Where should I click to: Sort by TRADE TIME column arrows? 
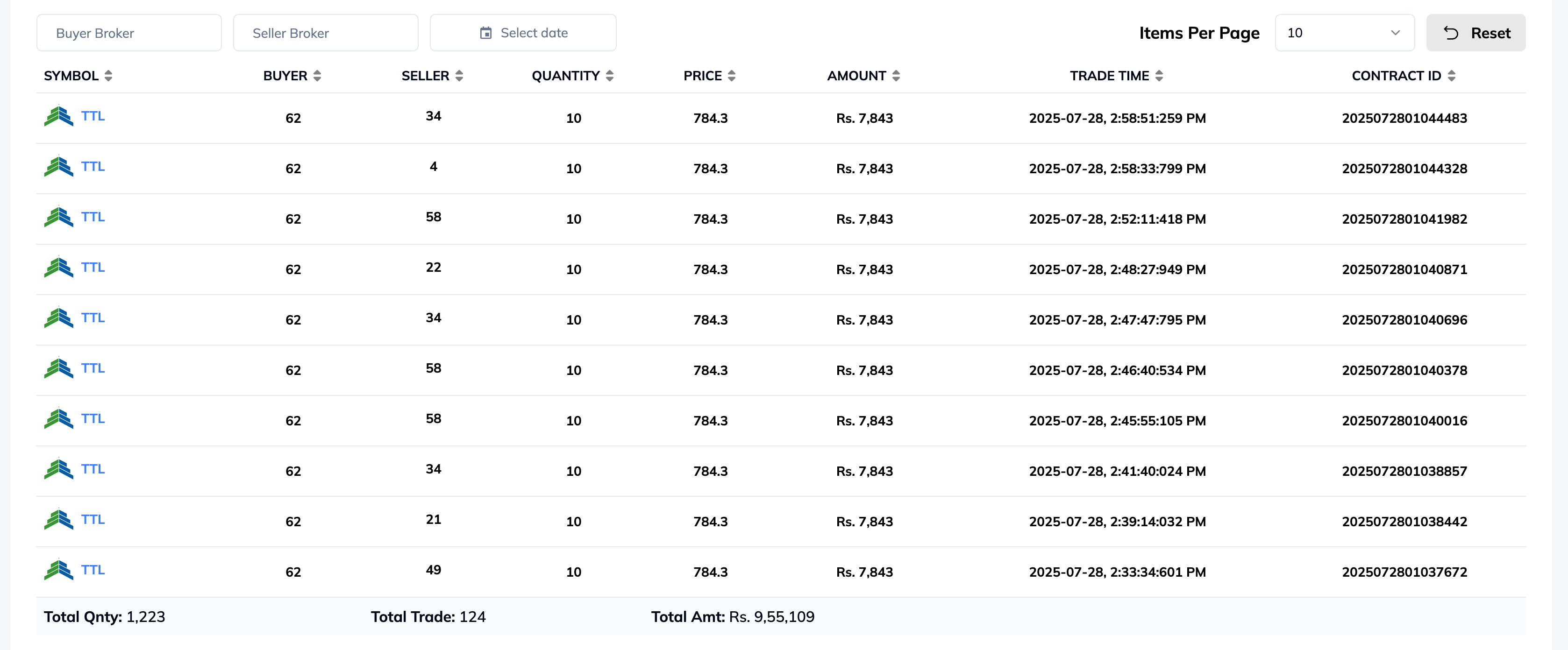click(1159, 76)
